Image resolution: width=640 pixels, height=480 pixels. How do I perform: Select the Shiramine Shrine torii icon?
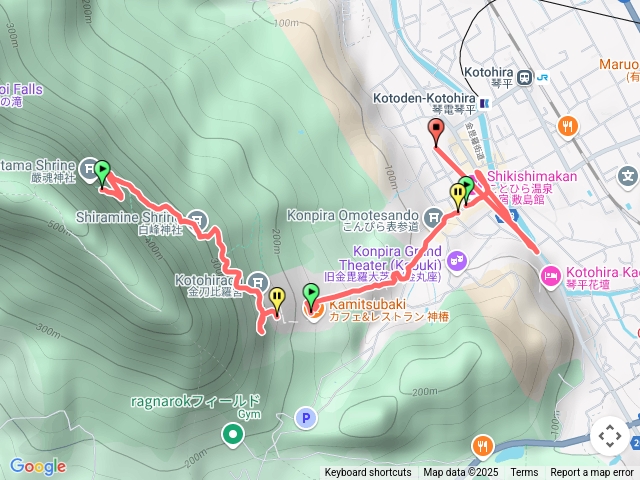coord(197,220)
